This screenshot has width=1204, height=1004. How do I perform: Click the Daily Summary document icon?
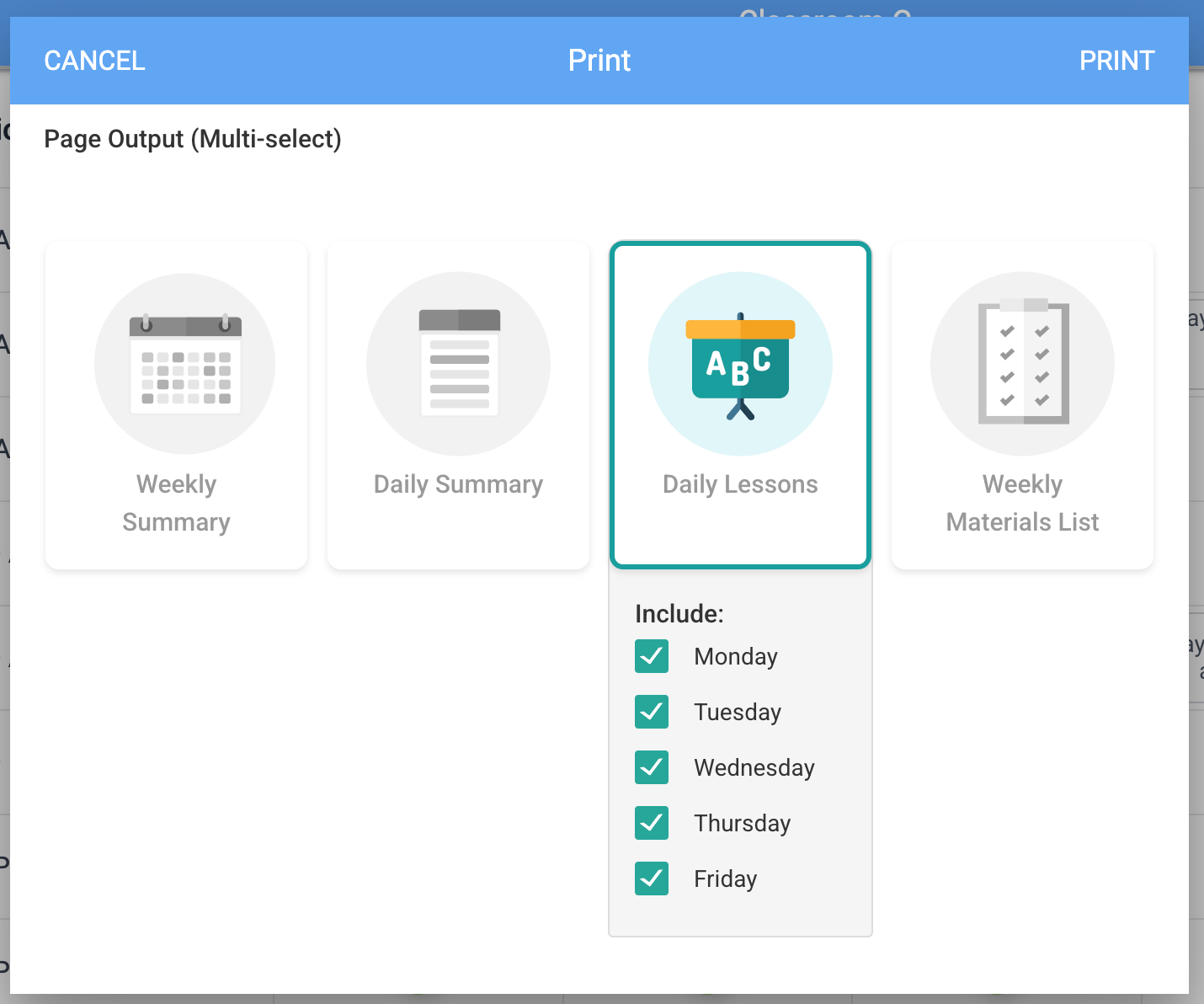tap(459, 364)
